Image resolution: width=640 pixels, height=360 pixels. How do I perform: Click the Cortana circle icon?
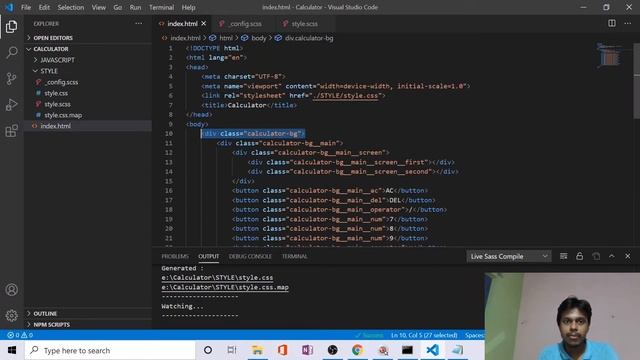(x=208, y=350)
